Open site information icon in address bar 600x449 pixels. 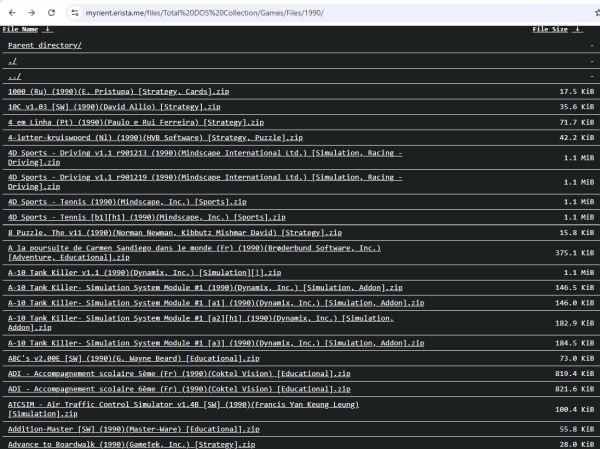point(75,12)
